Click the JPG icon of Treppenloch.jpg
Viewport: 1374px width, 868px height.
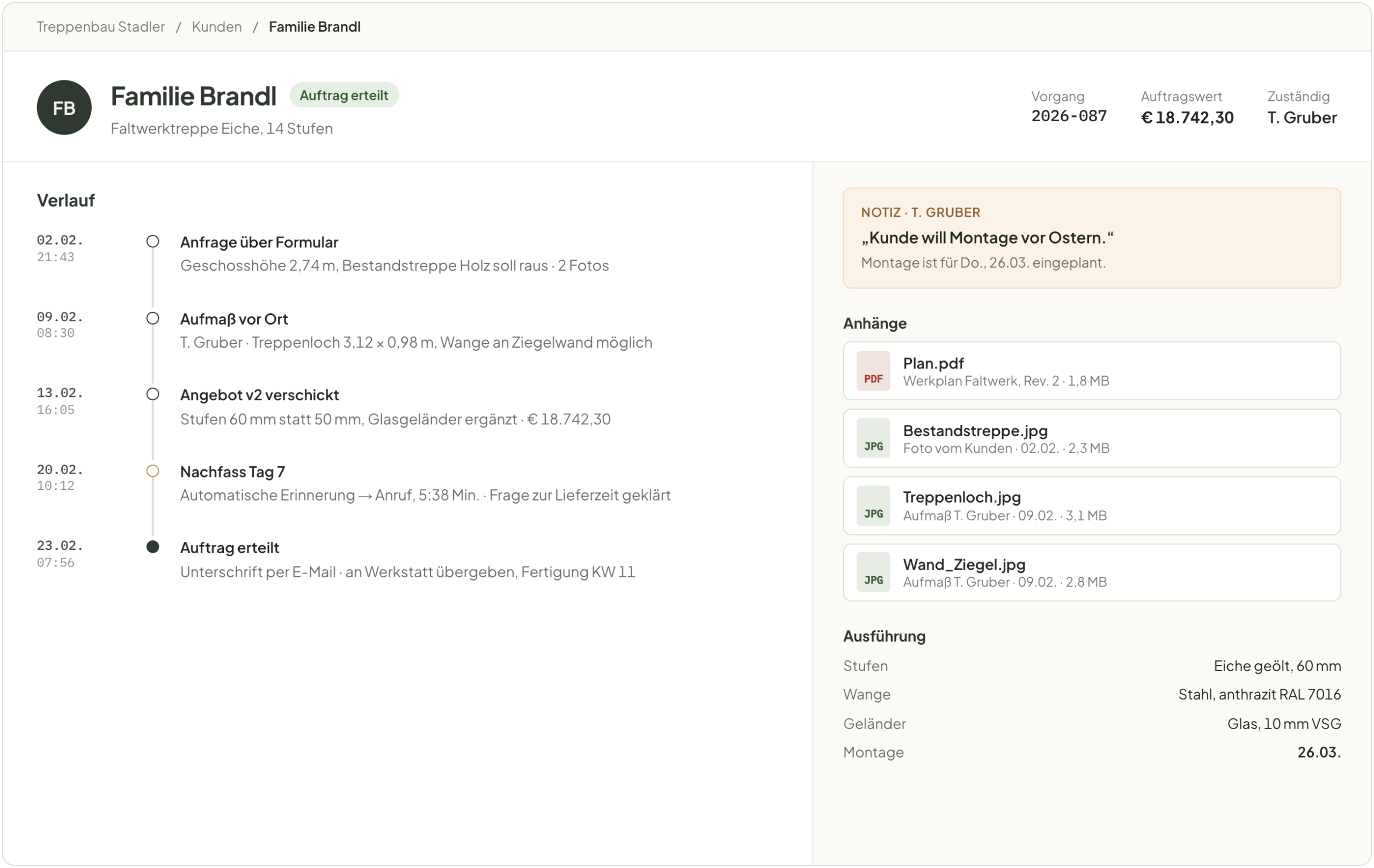click(x=873, y=505)
